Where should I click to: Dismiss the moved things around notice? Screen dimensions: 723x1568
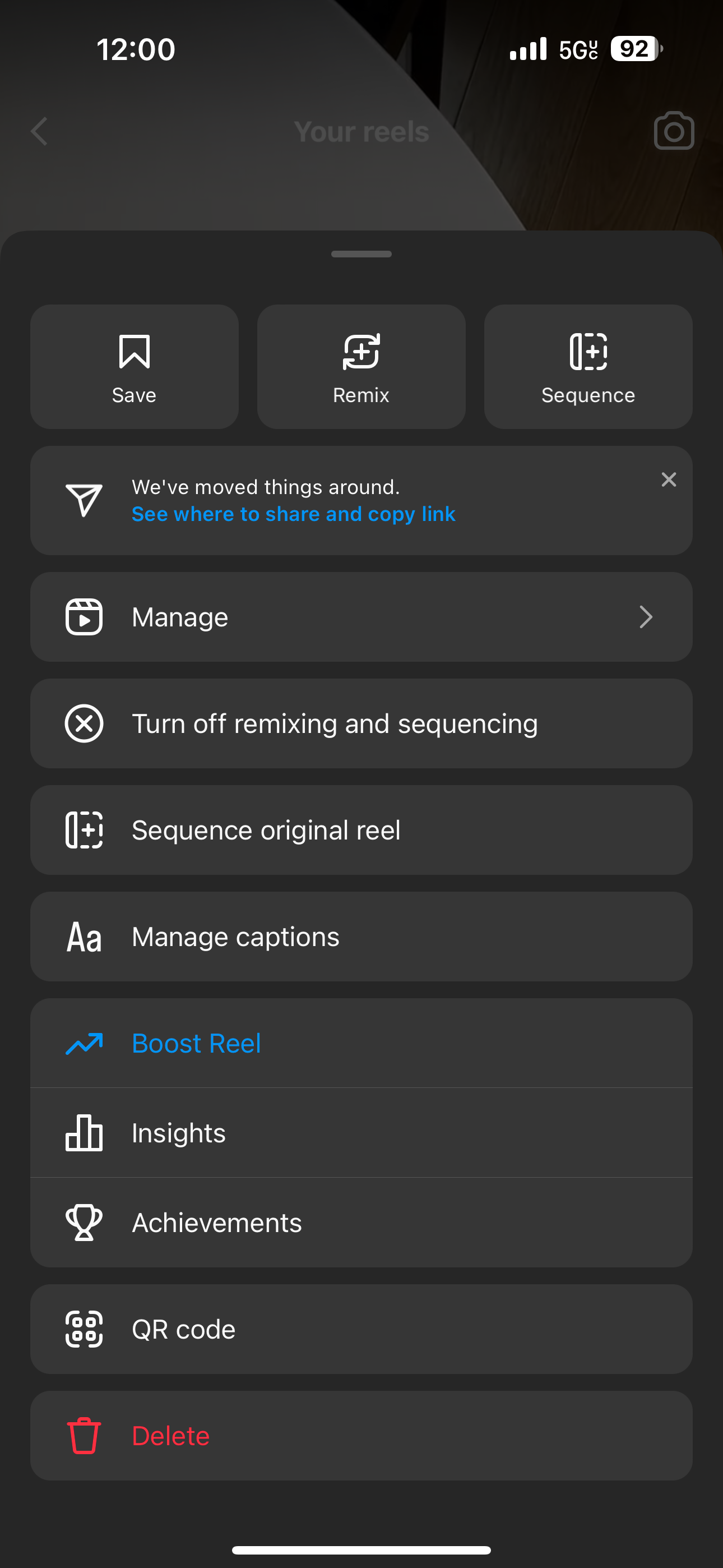(x=668, y=479)
